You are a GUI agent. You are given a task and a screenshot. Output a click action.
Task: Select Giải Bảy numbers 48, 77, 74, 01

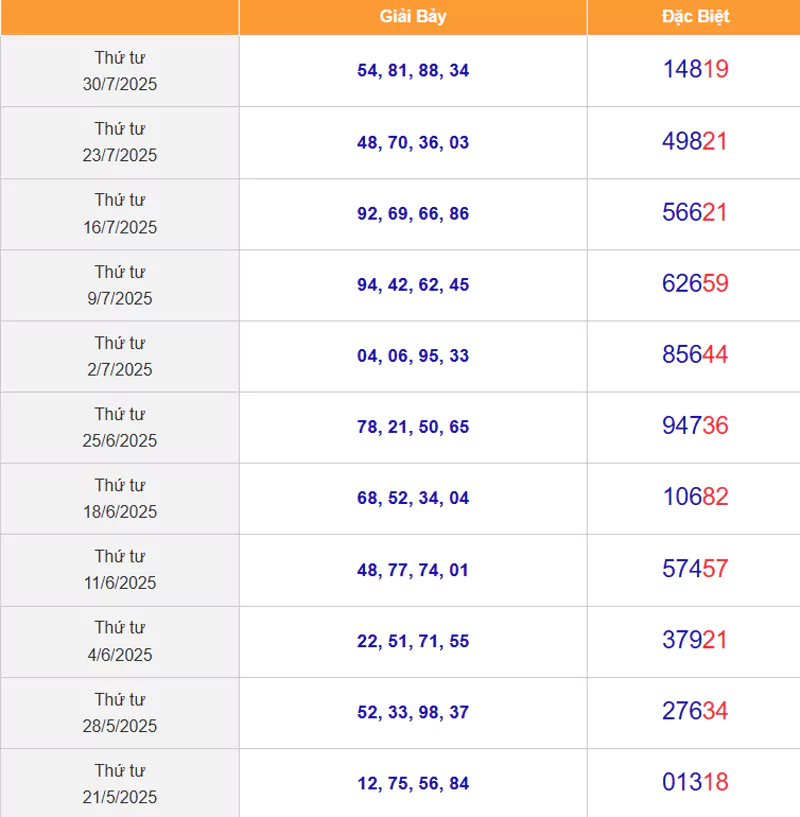pyautogui.click(x=413, y=570)
